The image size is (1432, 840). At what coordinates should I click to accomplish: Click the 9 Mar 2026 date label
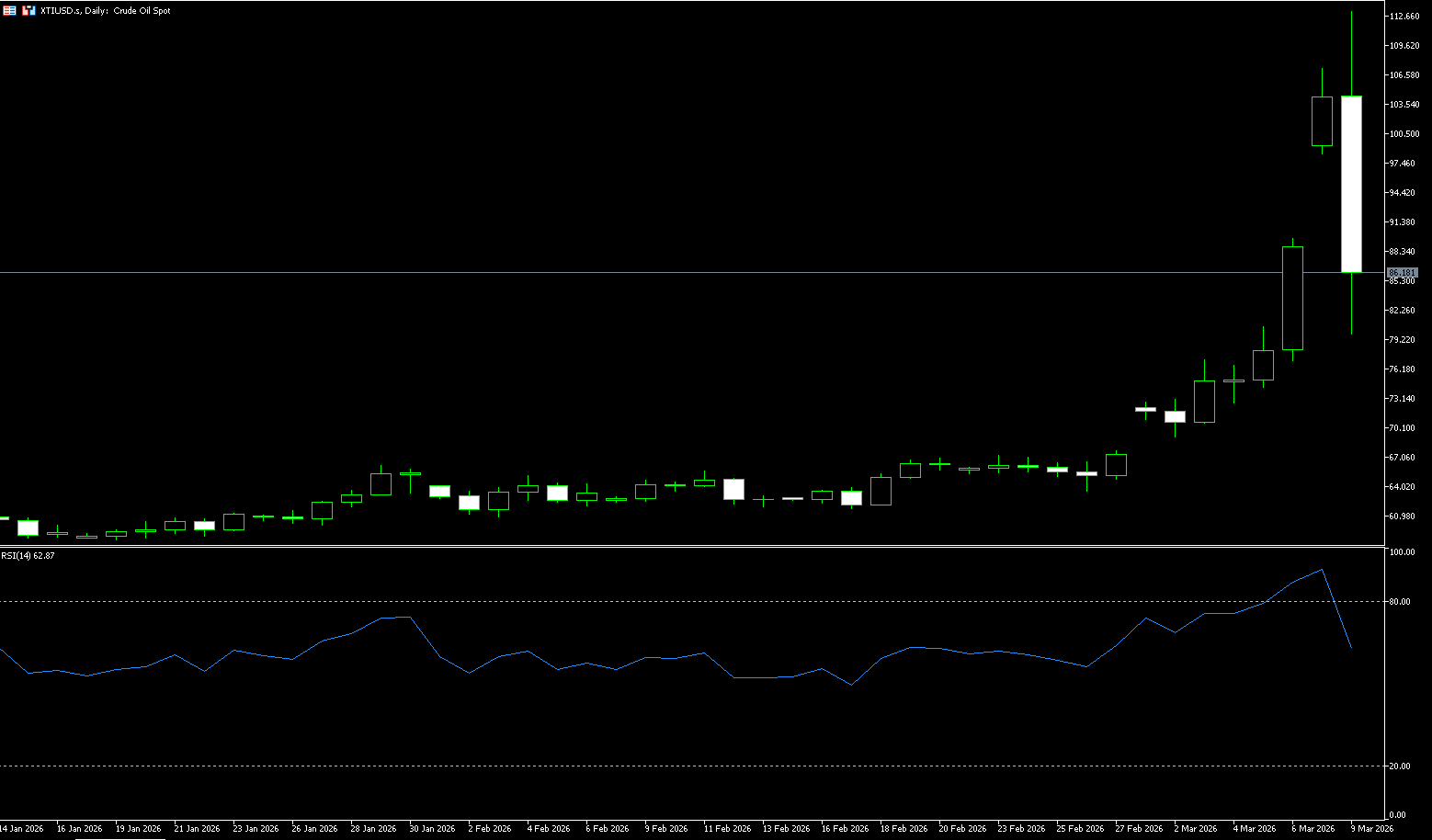tap(1370, 829)
